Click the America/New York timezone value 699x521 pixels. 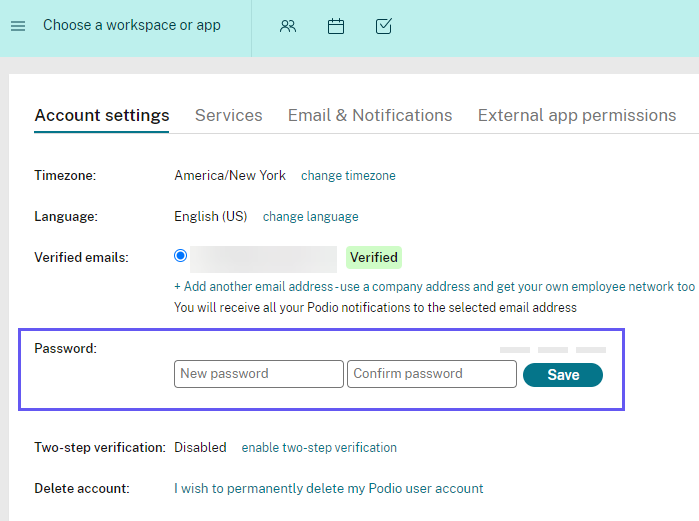pos(230,176)
